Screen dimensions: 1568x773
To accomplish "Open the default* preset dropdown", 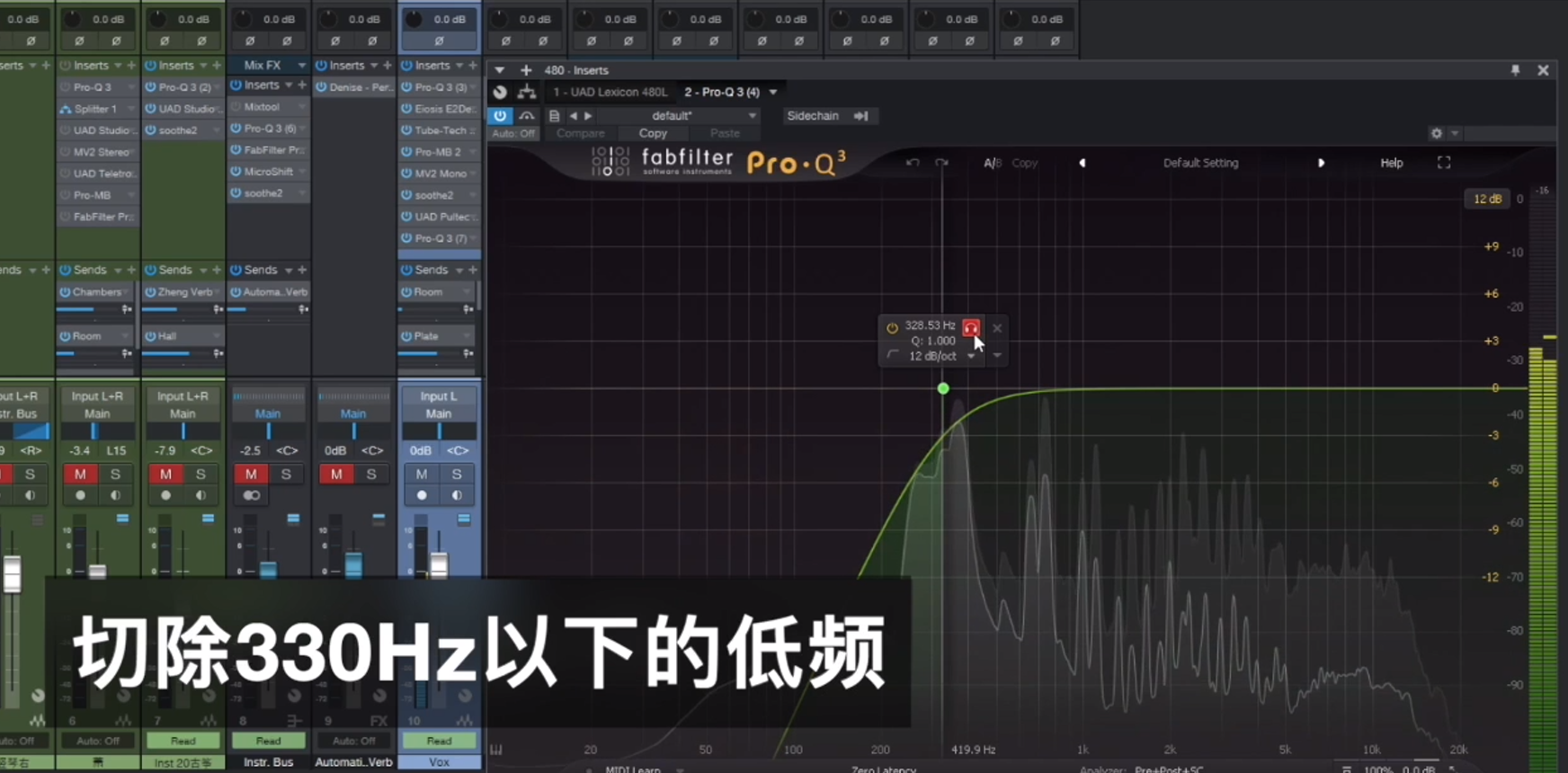I will (x=752, y=116).
